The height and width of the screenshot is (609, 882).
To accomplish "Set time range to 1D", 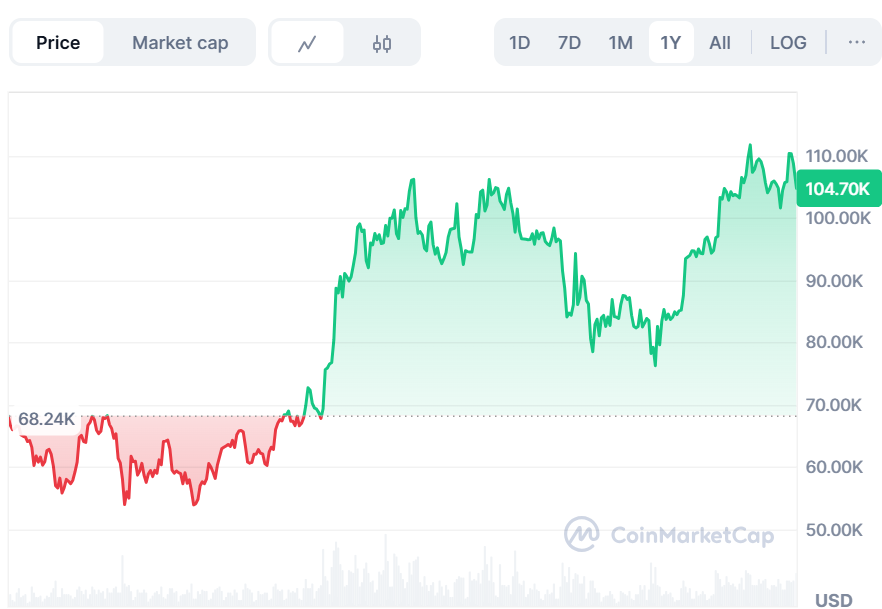I will [x=520, y=43].
